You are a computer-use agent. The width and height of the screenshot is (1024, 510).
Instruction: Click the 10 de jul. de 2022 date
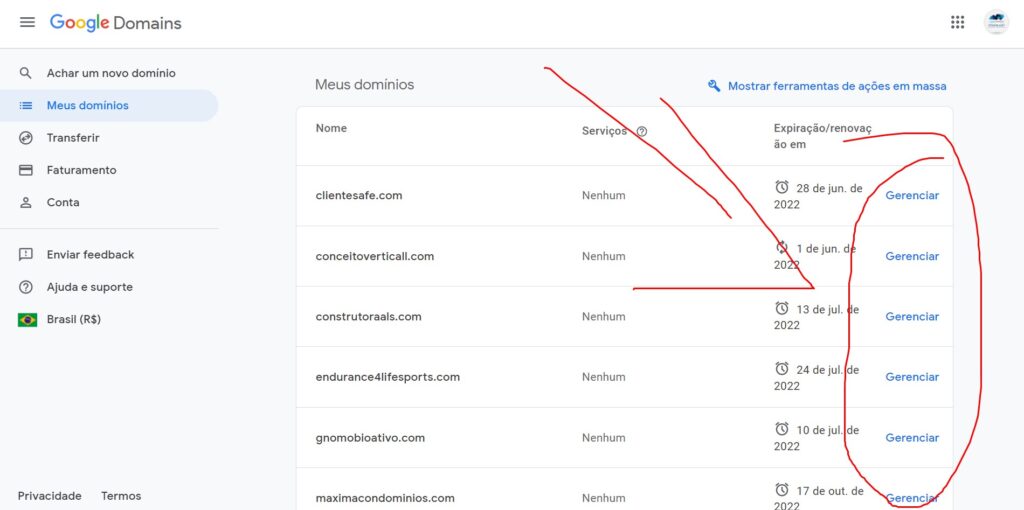point(816,438)
